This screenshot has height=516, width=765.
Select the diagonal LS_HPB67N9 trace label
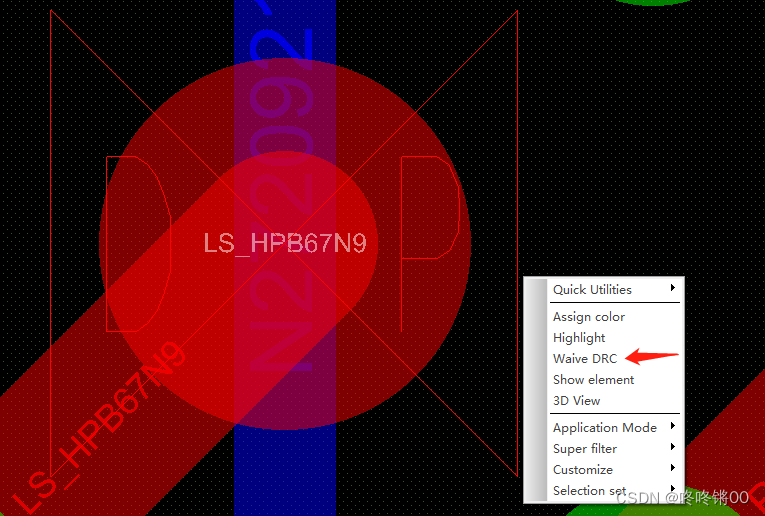[99, 428]
